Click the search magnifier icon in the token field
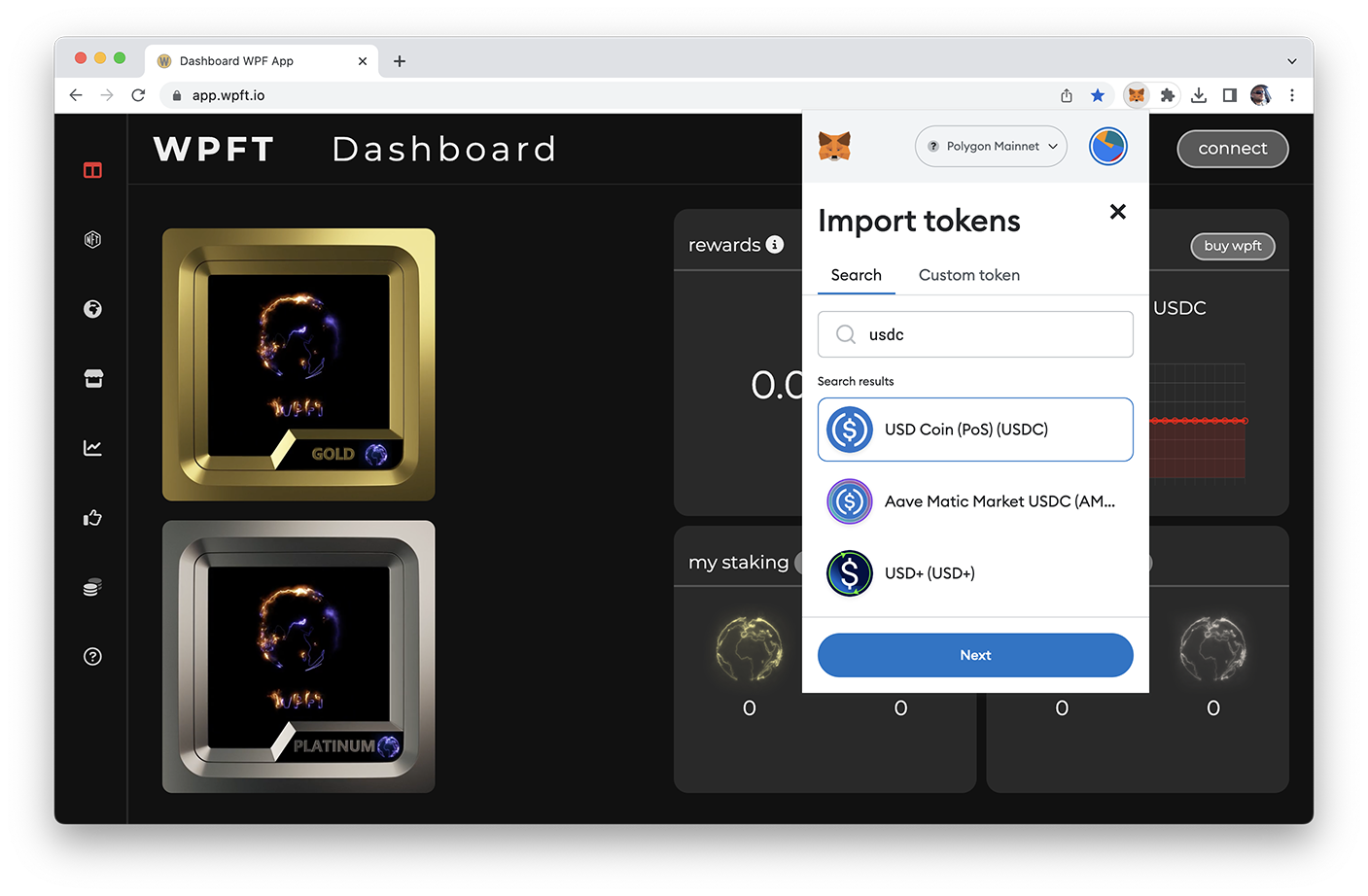 846,334
